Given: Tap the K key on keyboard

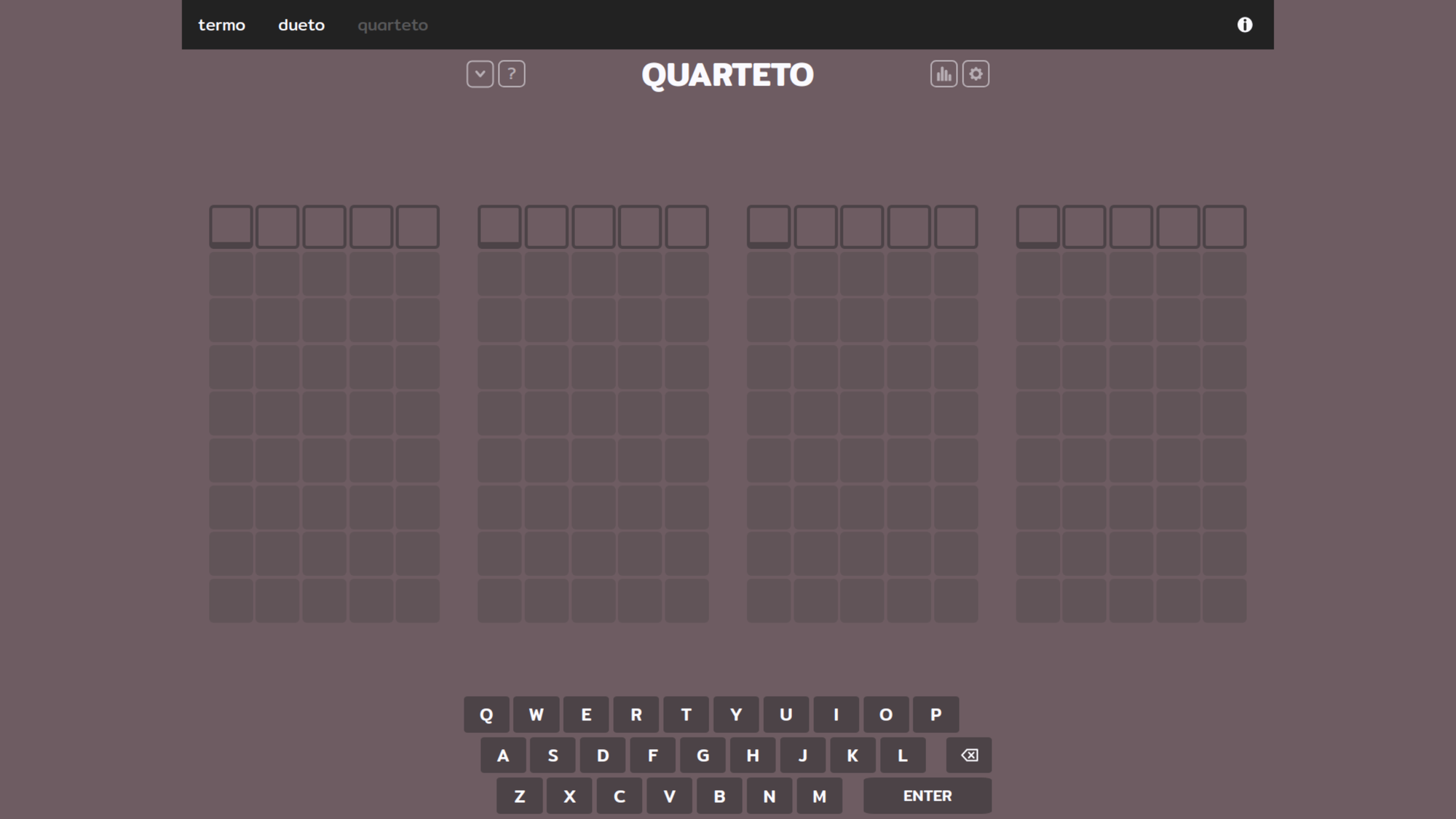Looking at the screenshot, I should 852,755.
